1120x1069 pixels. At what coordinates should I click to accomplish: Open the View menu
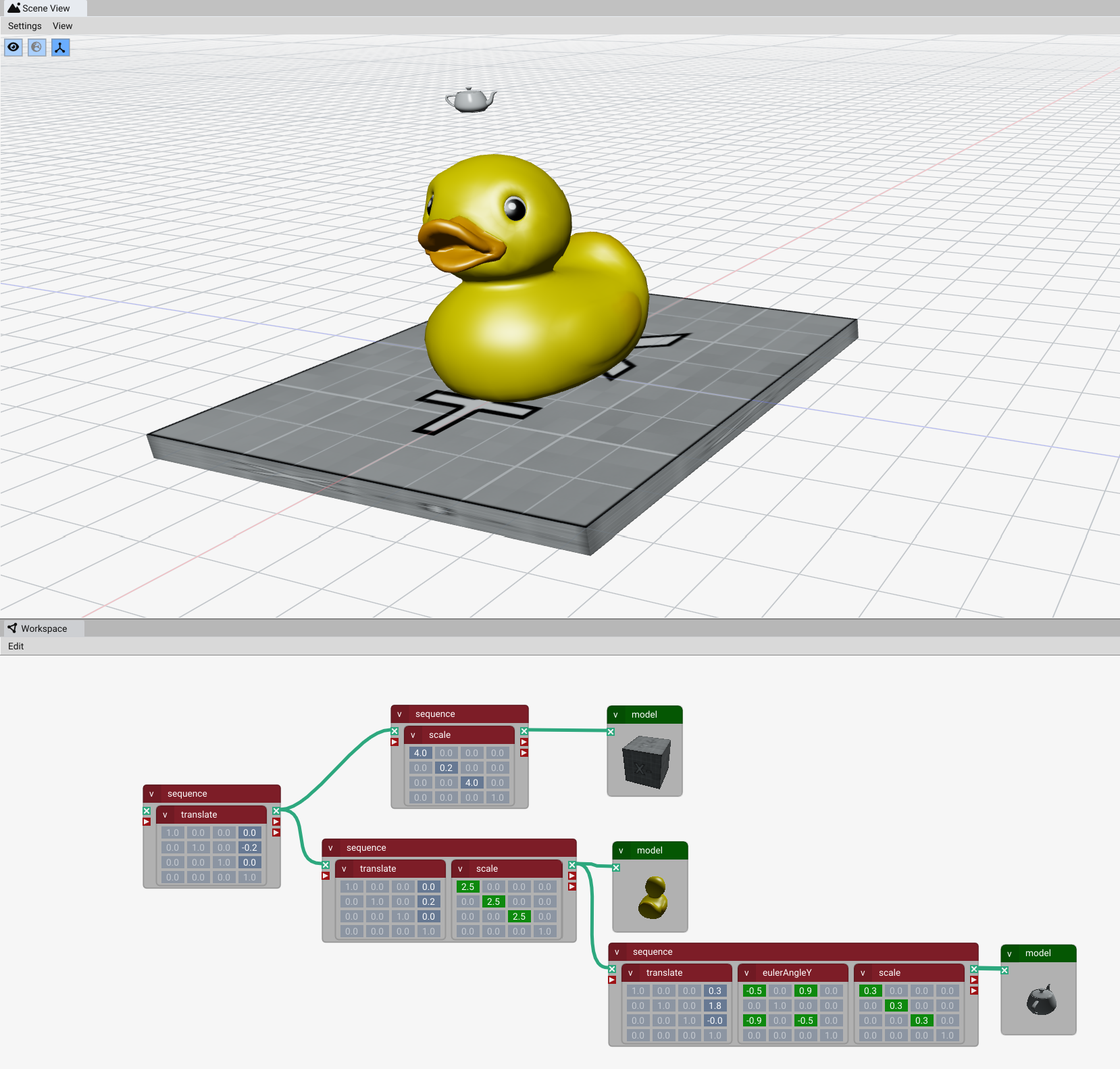(x=62, y=26)
